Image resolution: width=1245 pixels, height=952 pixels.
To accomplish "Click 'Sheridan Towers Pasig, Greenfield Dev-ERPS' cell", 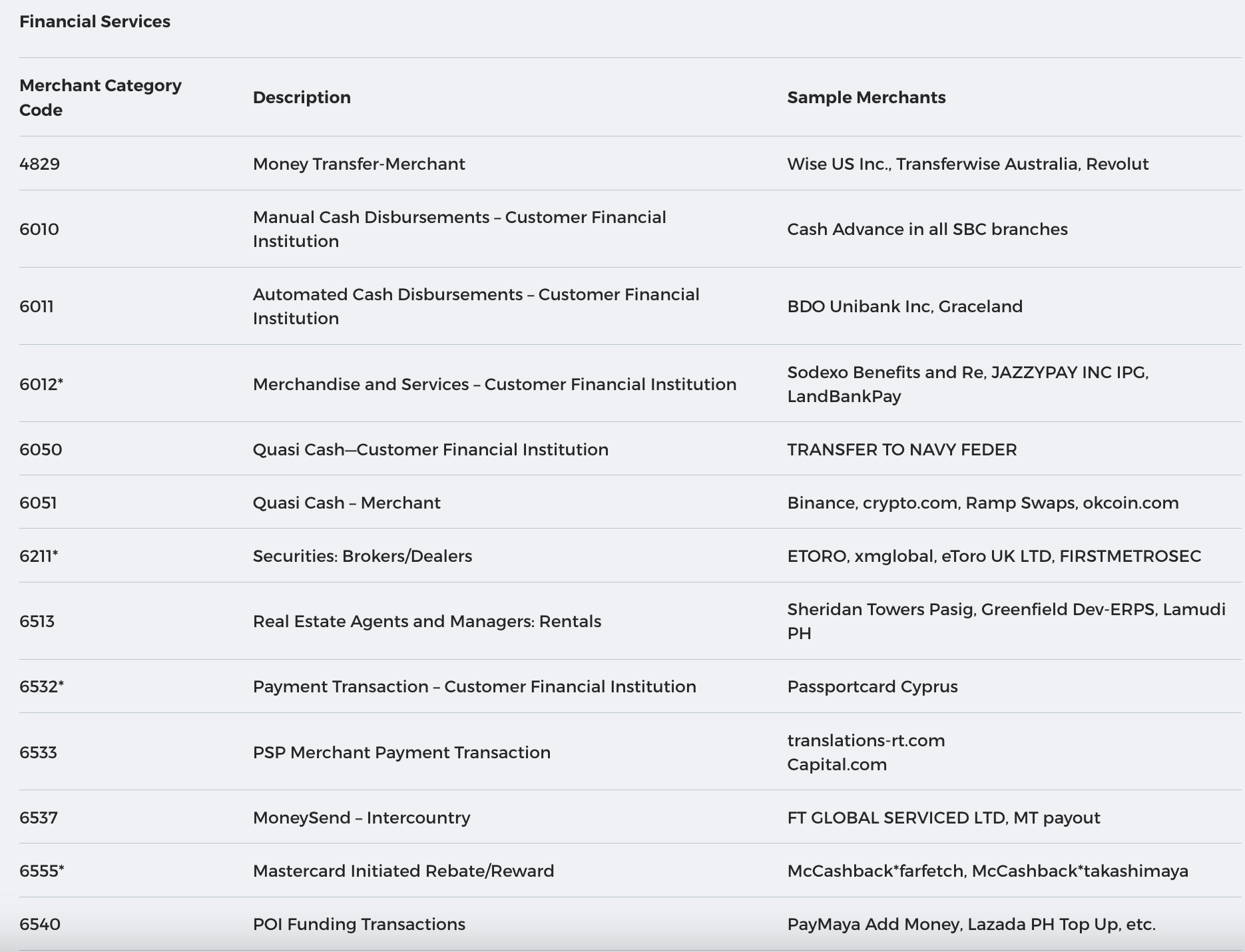I will [1006, 621].
